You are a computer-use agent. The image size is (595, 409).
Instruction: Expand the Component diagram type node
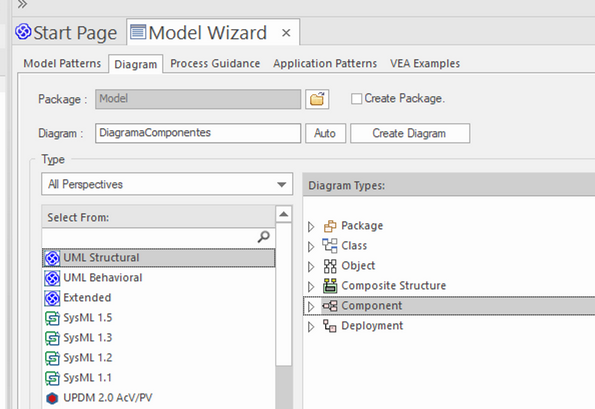[311, 306]
